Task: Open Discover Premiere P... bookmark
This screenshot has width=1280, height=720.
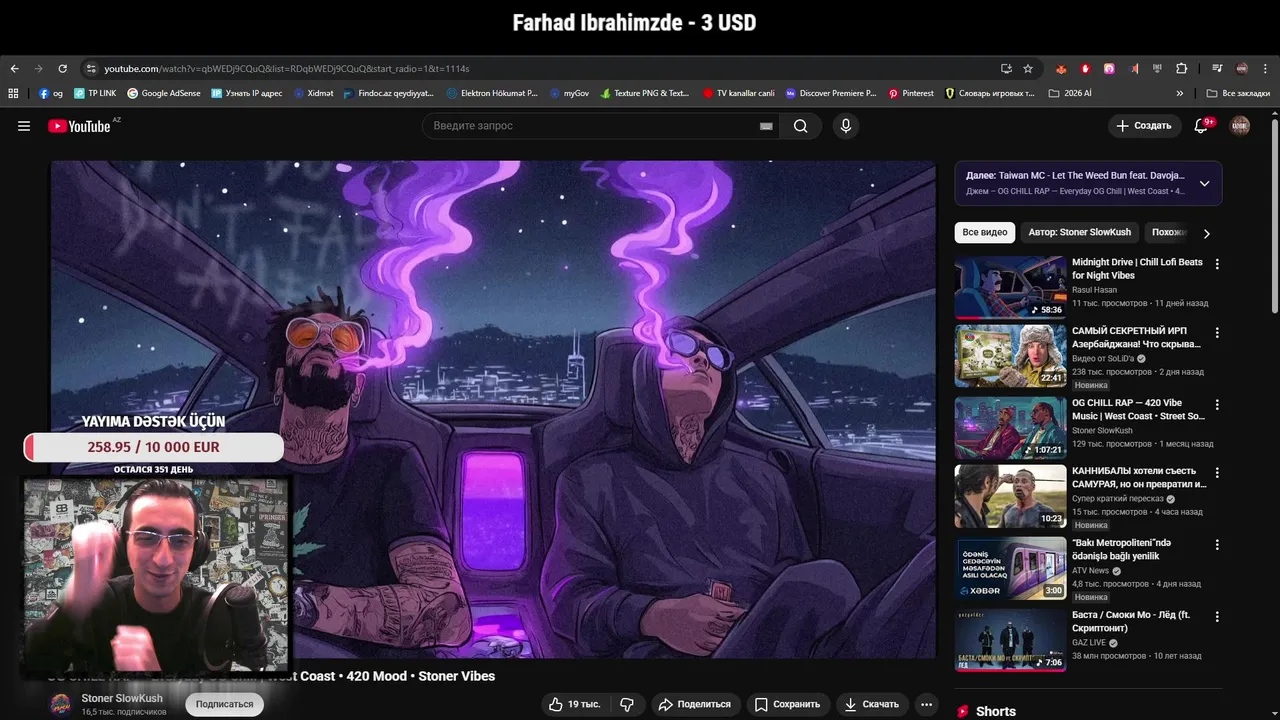Action: (830, 93)
